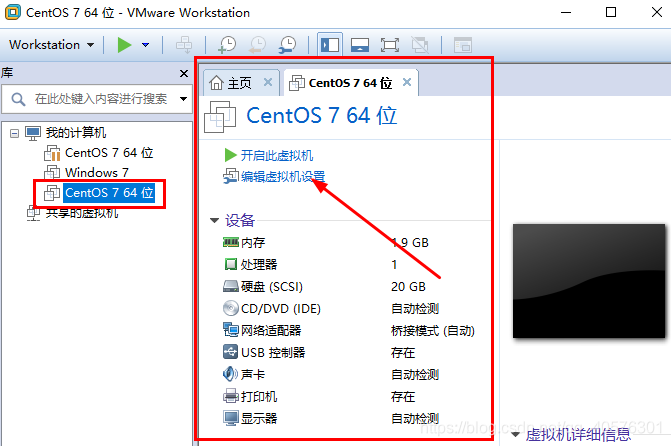Click the USB 控制器 icon
This screenshot has width=671, height=446.
(x=231, y=352)
